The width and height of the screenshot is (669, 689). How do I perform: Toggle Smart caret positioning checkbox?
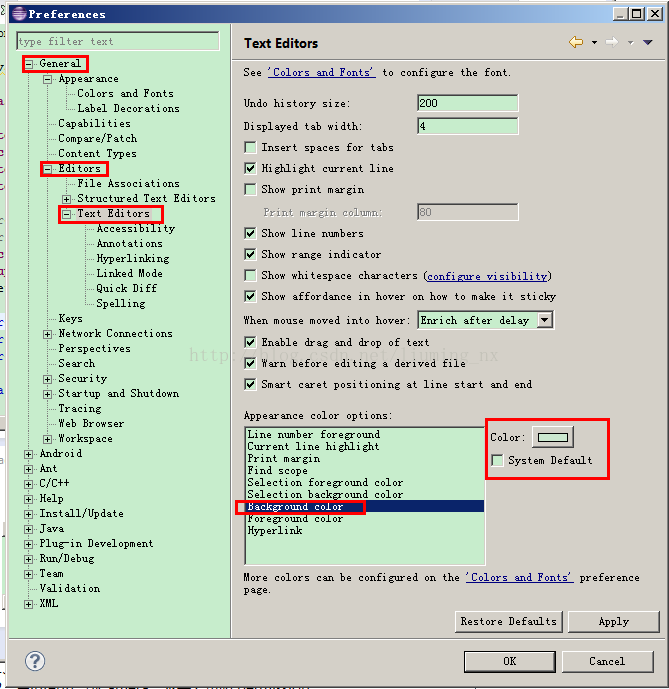tap(250, 384)
